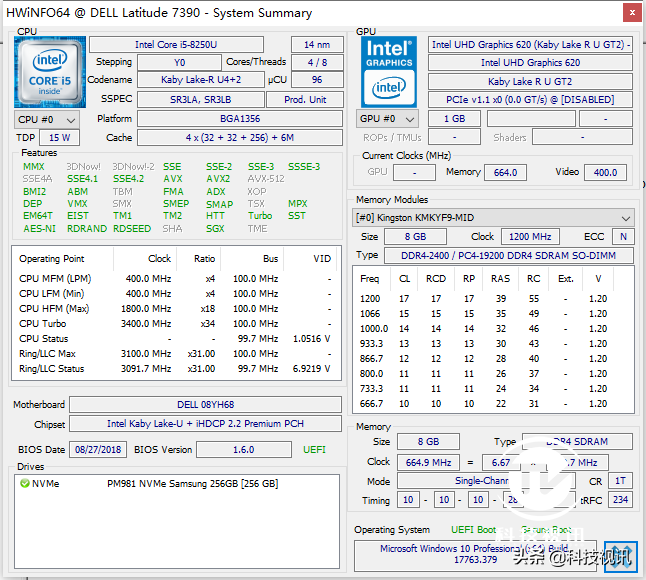Click the Motherboard field showing DELL 08YH68
This screenshot has height=580, width=646.
(x=205, y=405)
